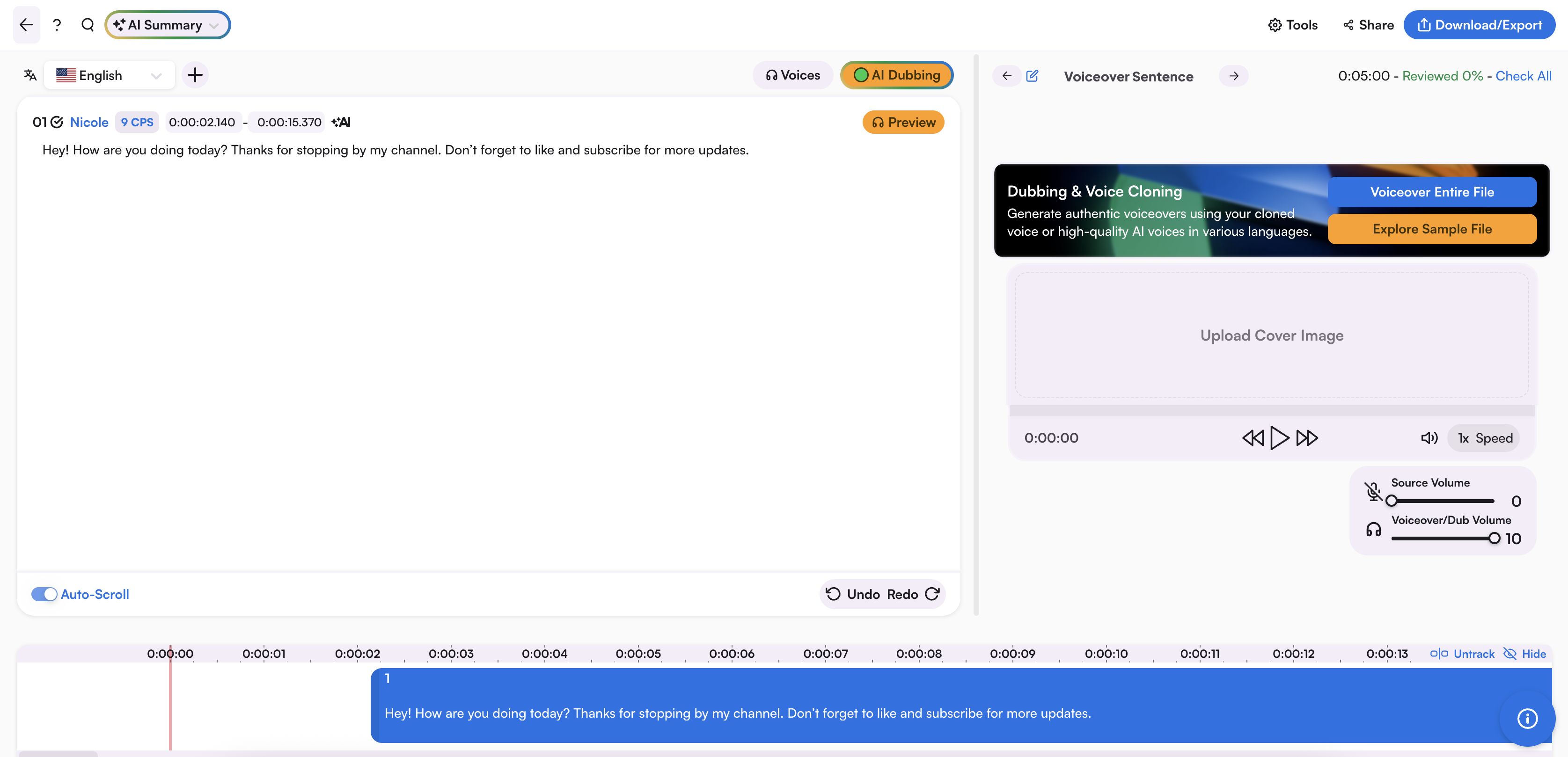The image size is (1568, 757).
Task: Open the Tools menu
Action: click(x=1293, y=25)
